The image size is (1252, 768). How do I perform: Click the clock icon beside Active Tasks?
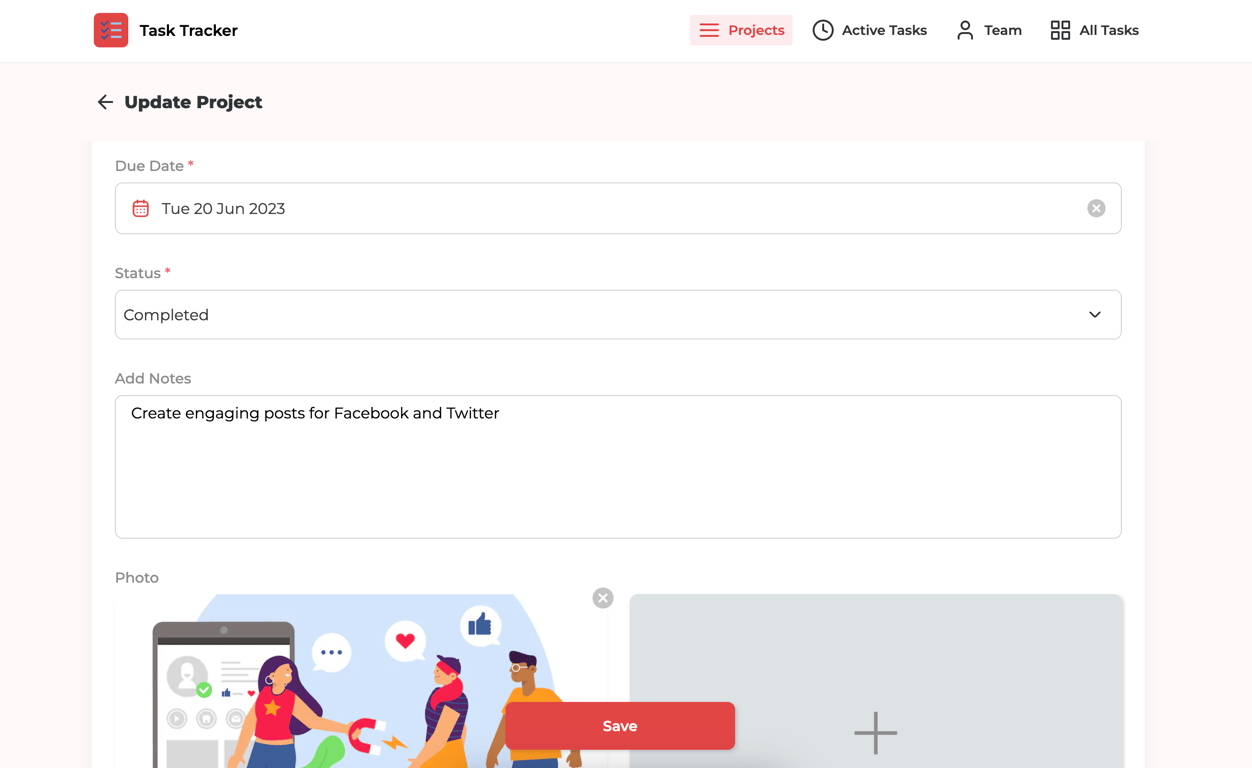(x=823, y=30)
